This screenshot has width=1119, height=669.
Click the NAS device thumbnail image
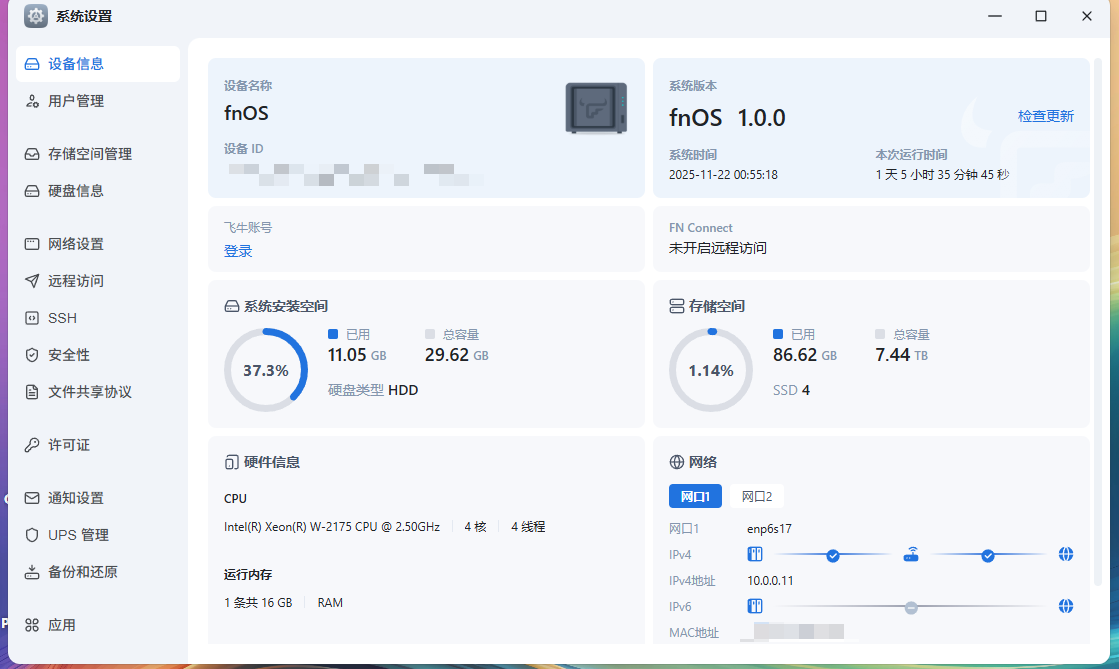click(596, 108)
